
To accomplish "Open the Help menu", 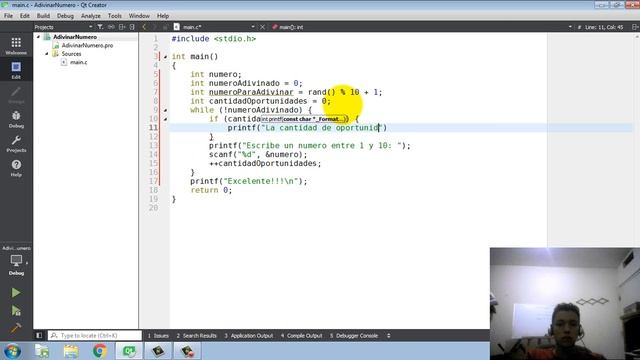I will click(x=163, y=16).
